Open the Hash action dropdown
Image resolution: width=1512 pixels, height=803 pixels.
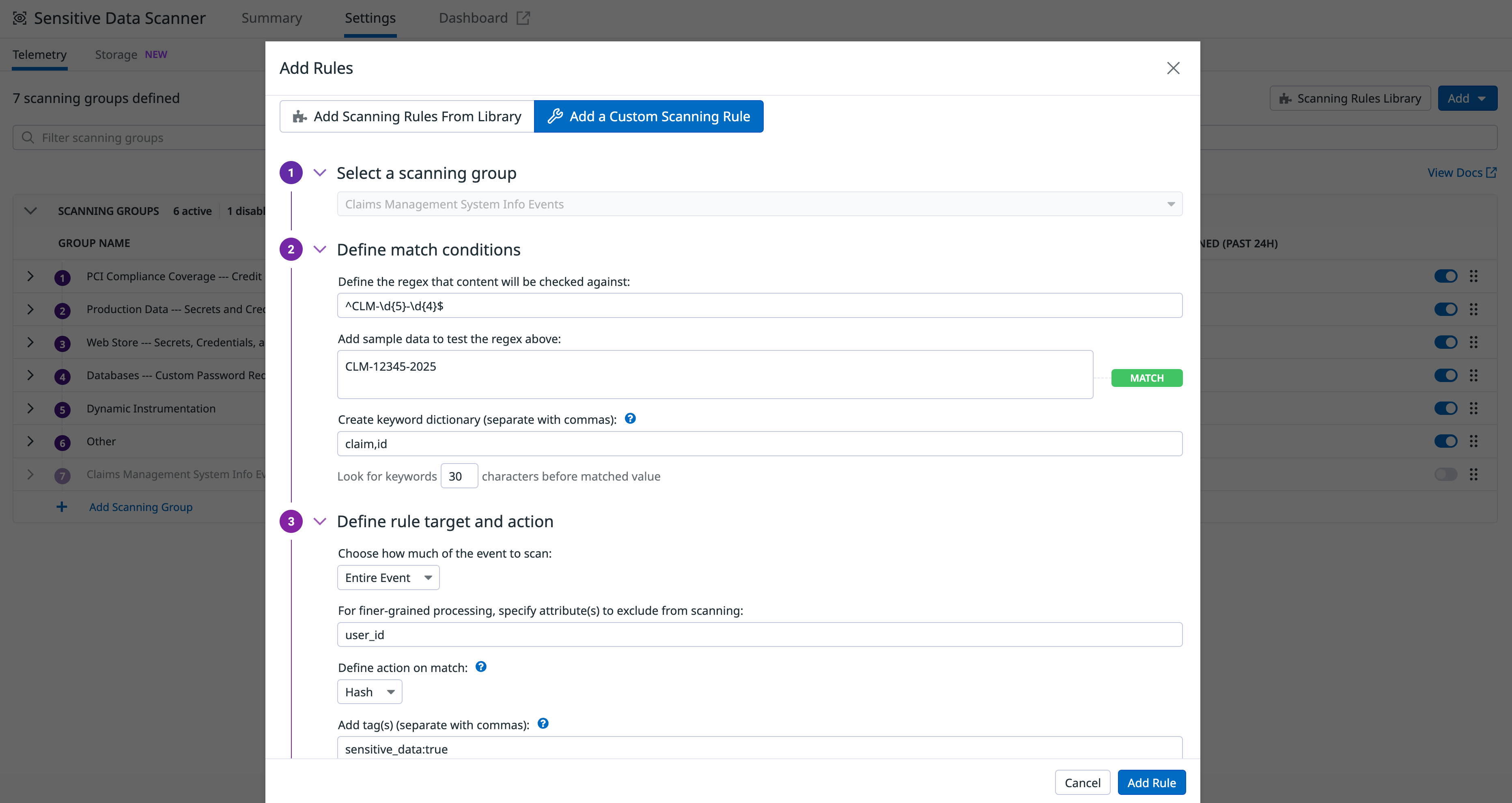(x=369, y=691)
